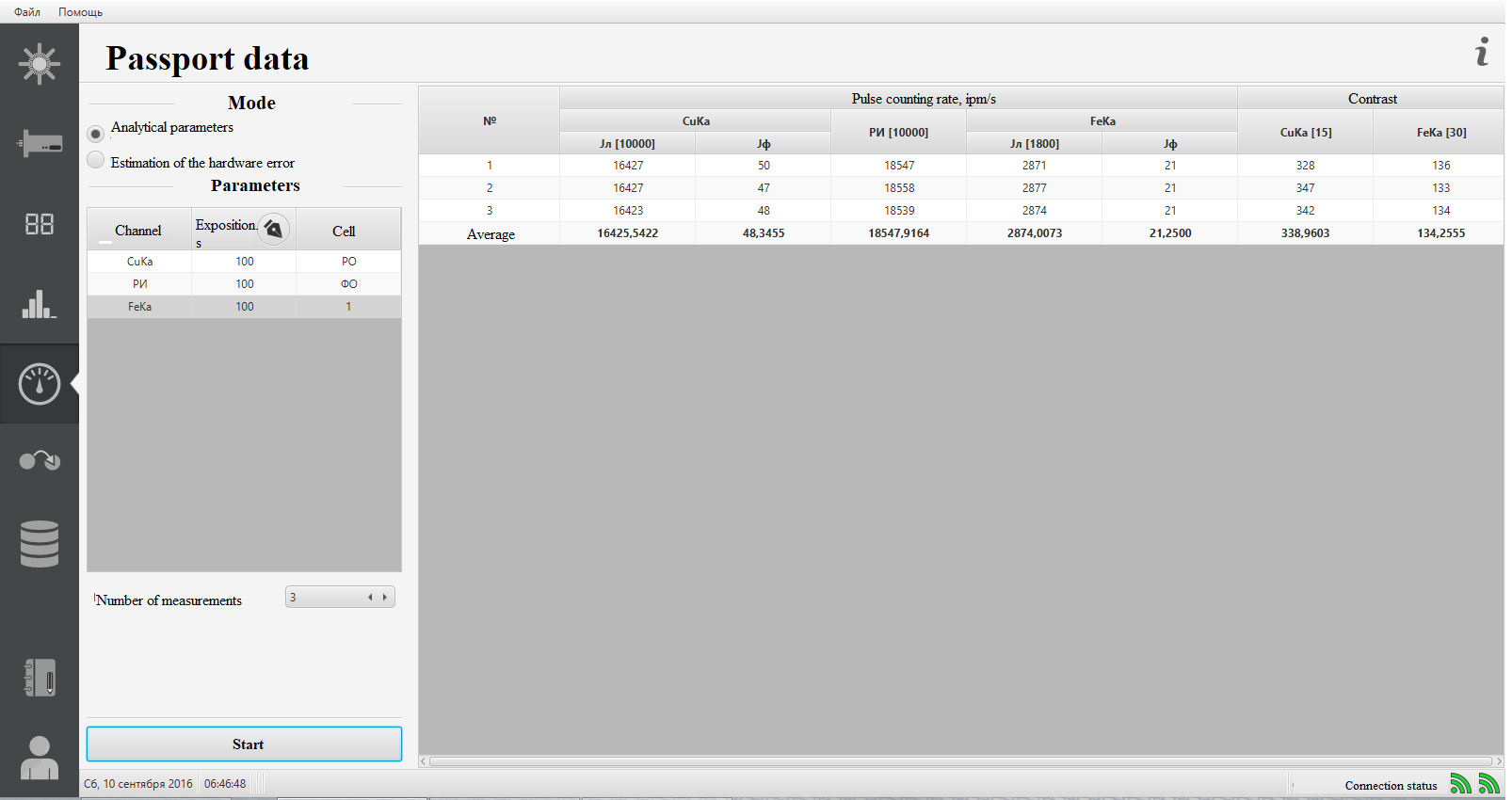Select Analytical parameters radio button

tap(96, 134)
